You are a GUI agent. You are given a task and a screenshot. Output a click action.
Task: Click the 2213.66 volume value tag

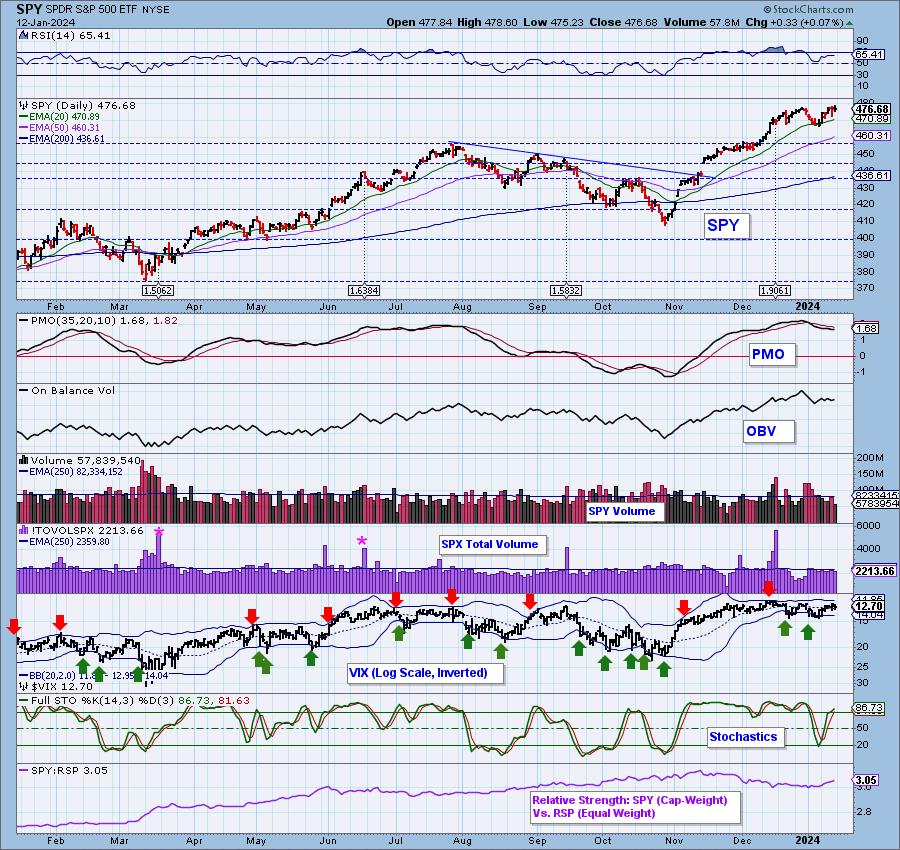click(875, 571)
